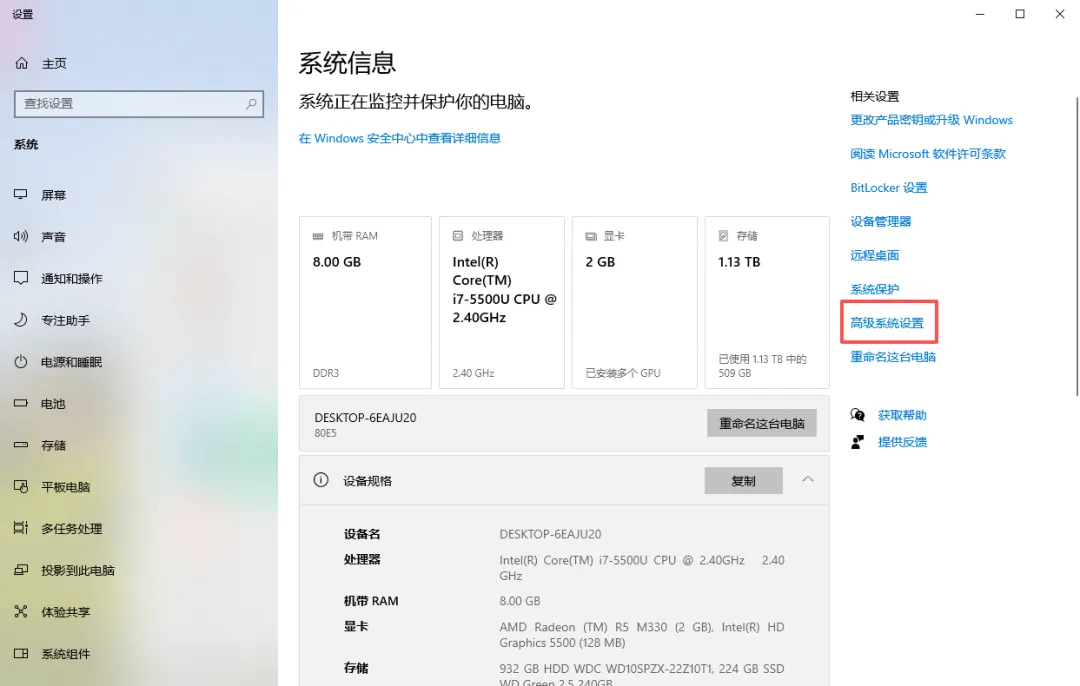1080x686 pixels.
Task: Click the 体验共享 share icon
Action: click(x=21, y=612)
